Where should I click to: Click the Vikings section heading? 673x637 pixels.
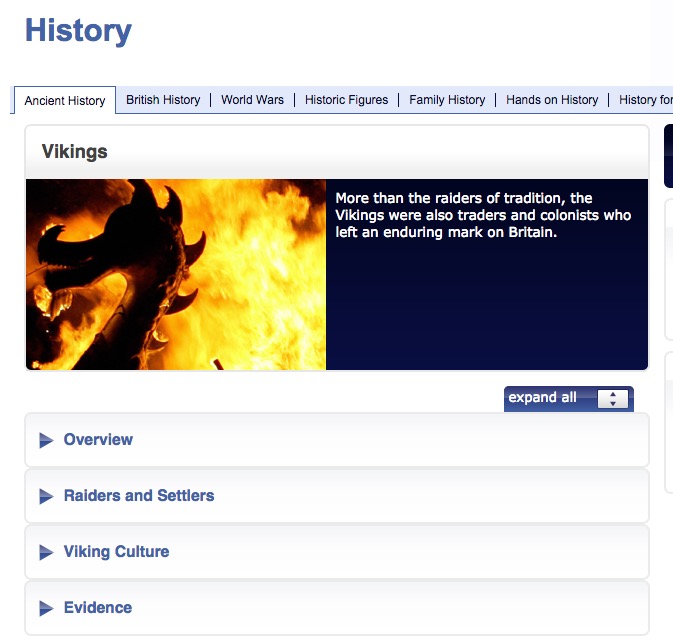(x=75, y=152)
